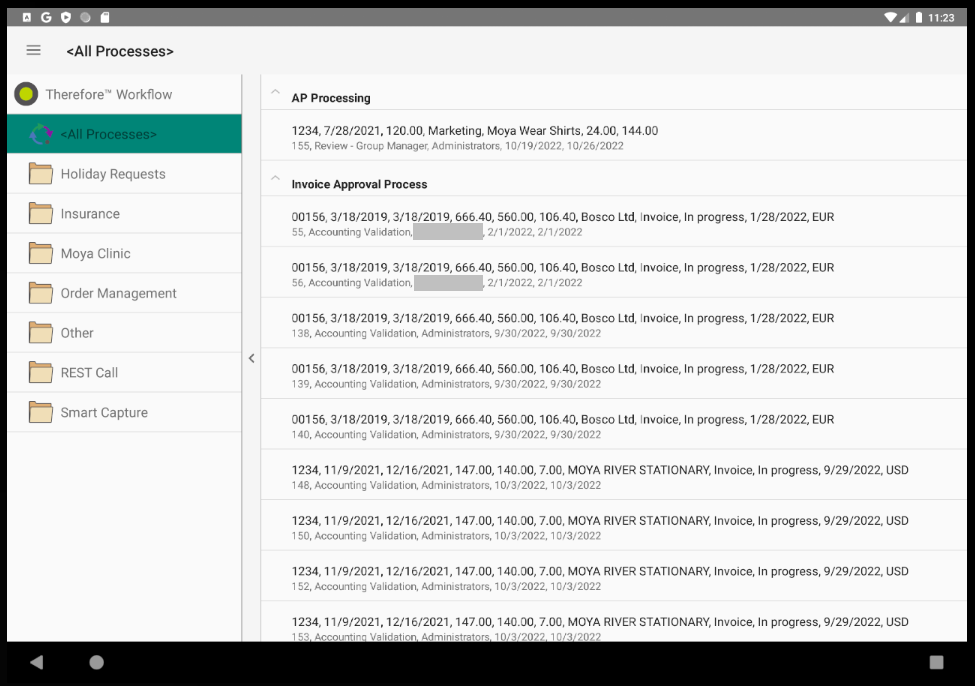Tap the battery status icon
The image size is (975, 686).
click(x=918, y=17)
